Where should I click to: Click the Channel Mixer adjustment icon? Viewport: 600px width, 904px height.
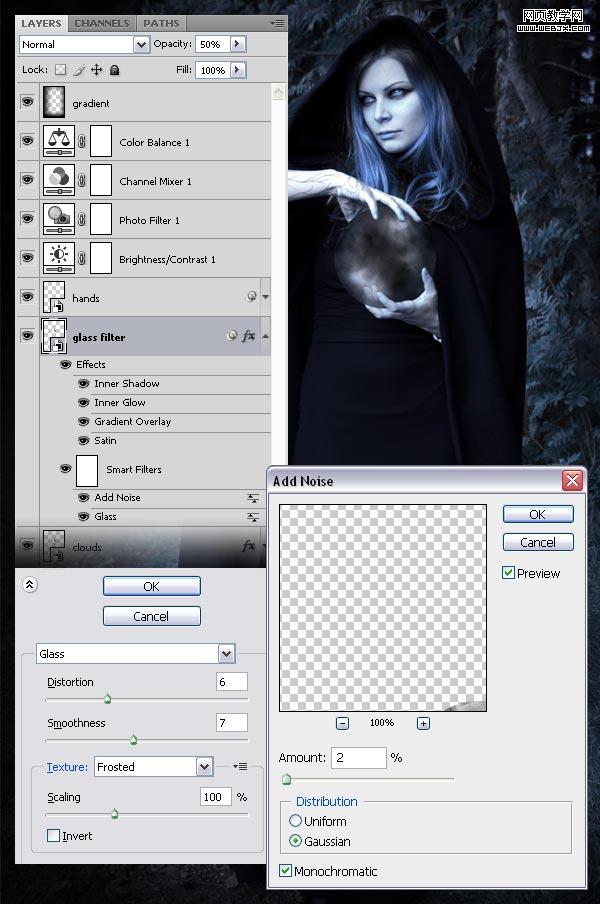[59, 180]
